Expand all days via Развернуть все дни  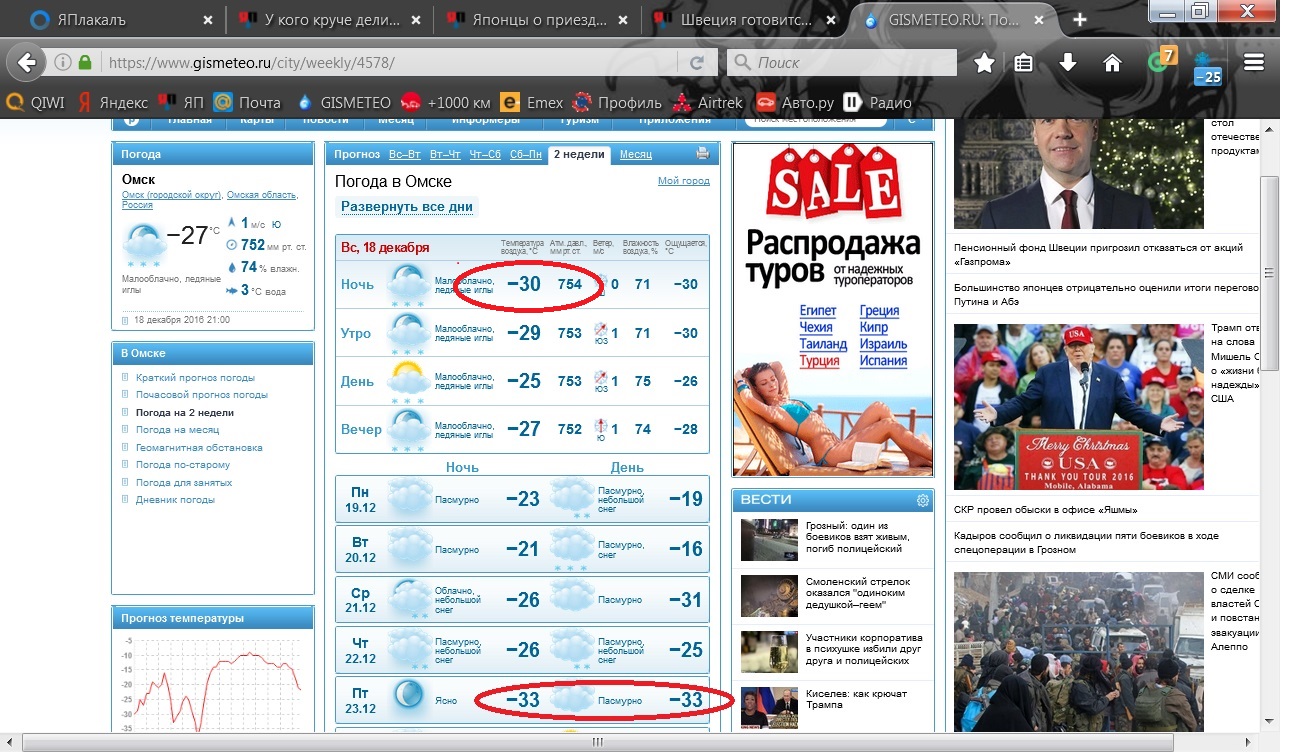pyautogui.click(x=407, y=207)
